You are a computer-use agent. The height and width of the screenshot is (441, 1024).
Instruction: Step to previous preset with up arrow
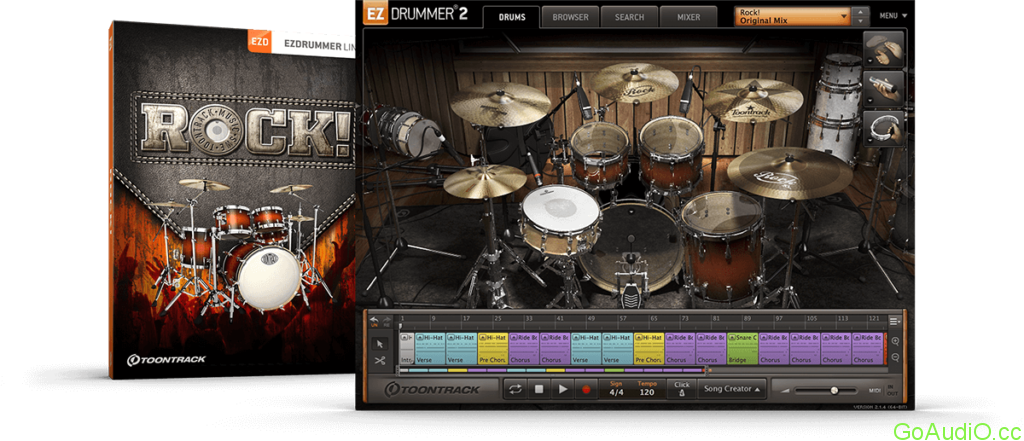861,12
